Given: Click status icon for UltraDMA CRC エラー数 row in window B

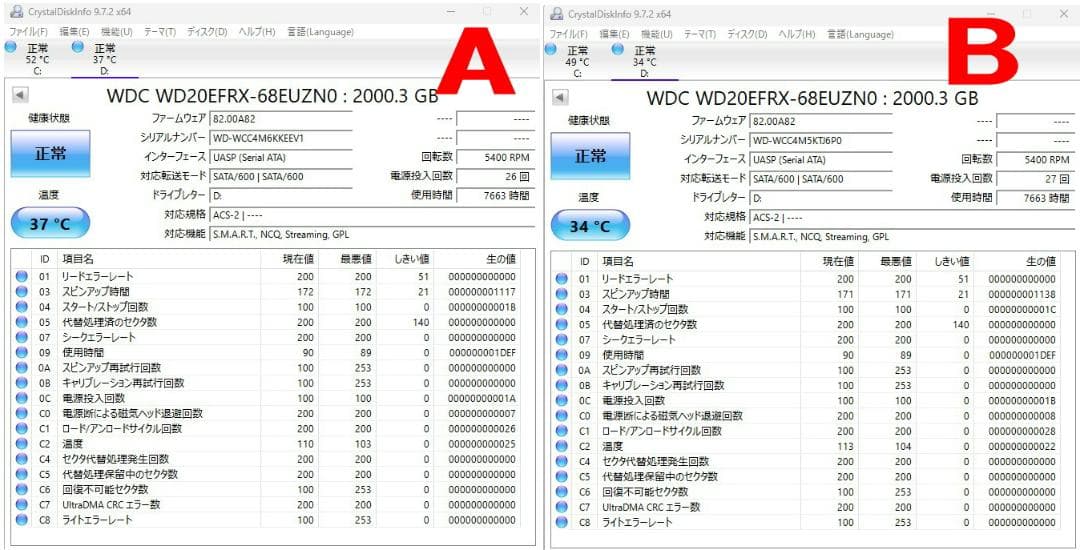Looking at the screenshot, I should pos(561,507).
